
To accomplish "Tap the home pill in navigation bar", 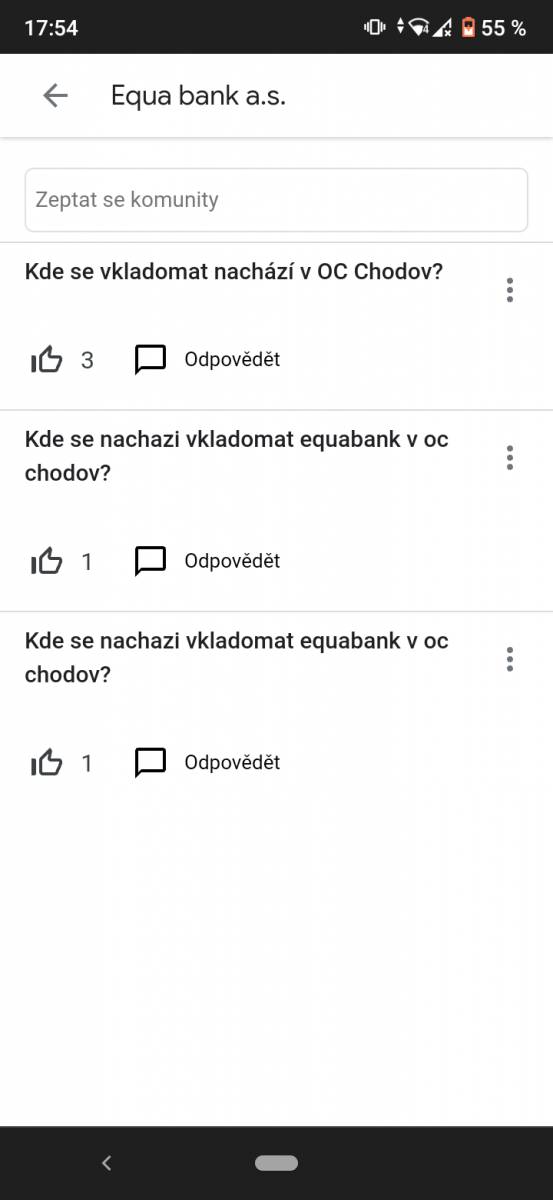I will click(x=277, y=1163).
